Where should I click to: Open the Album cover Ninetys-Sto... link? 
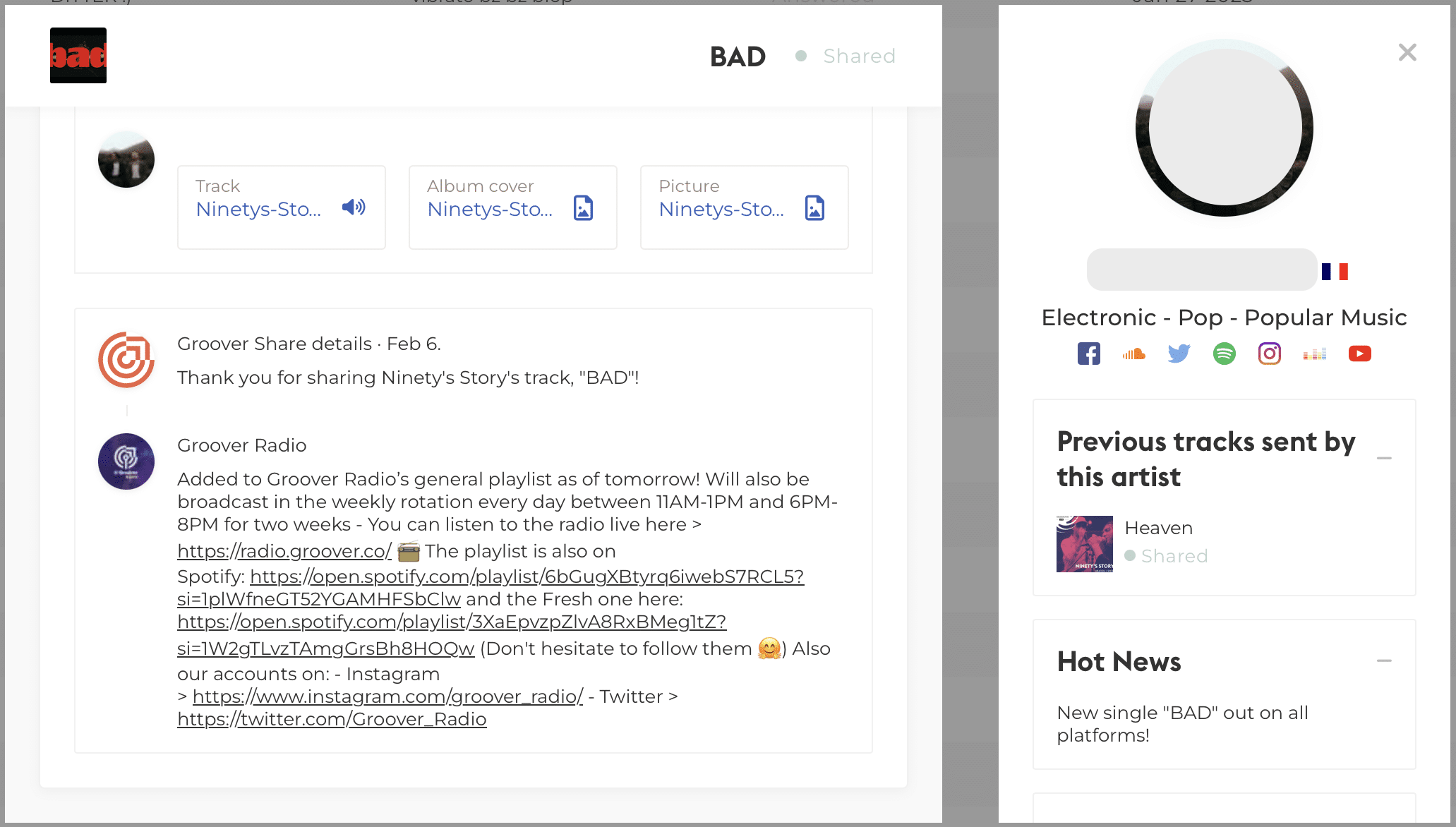pos(490,210)
